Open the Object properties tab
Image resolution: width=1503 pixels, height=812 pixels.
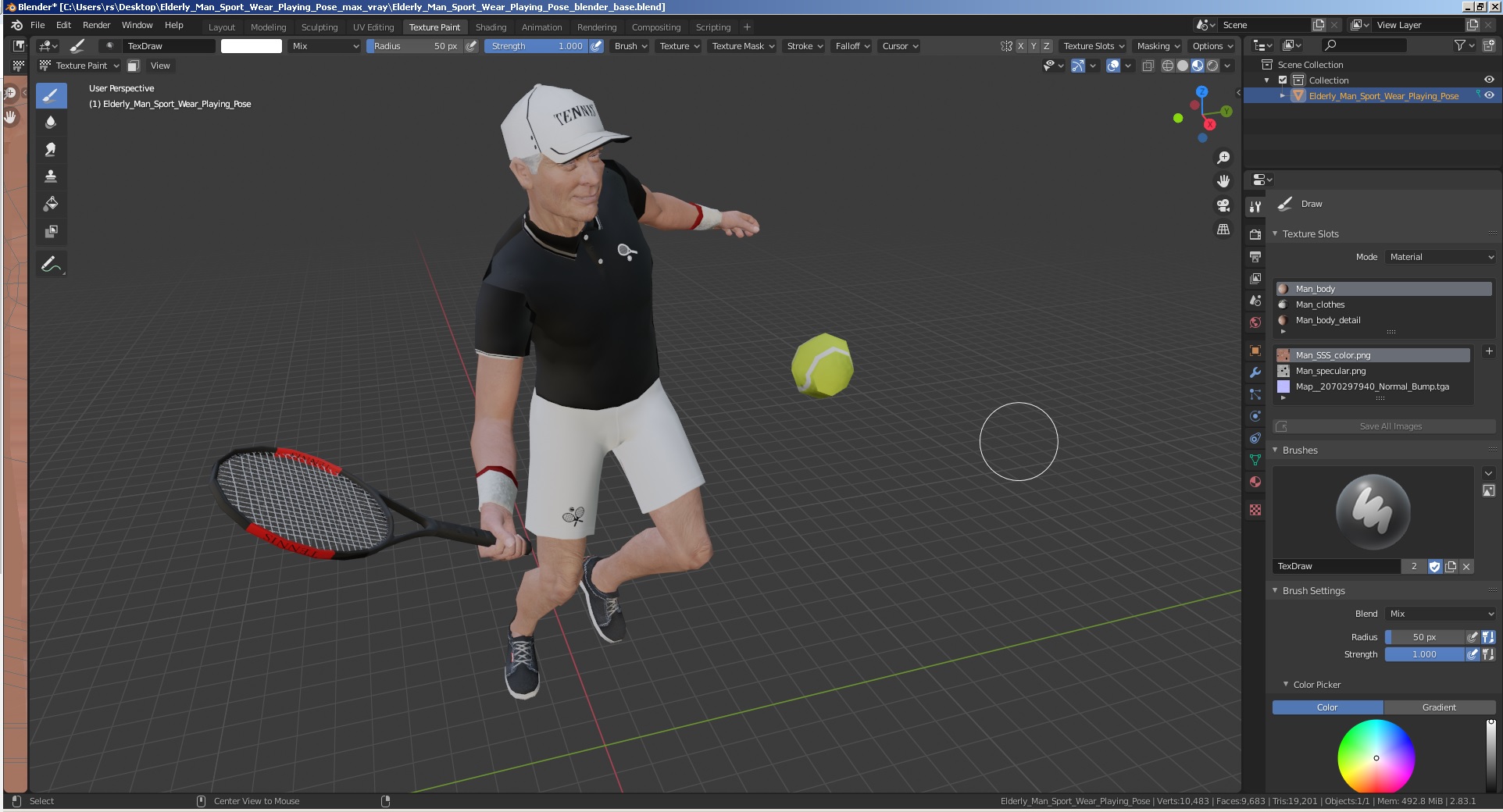1255,351
